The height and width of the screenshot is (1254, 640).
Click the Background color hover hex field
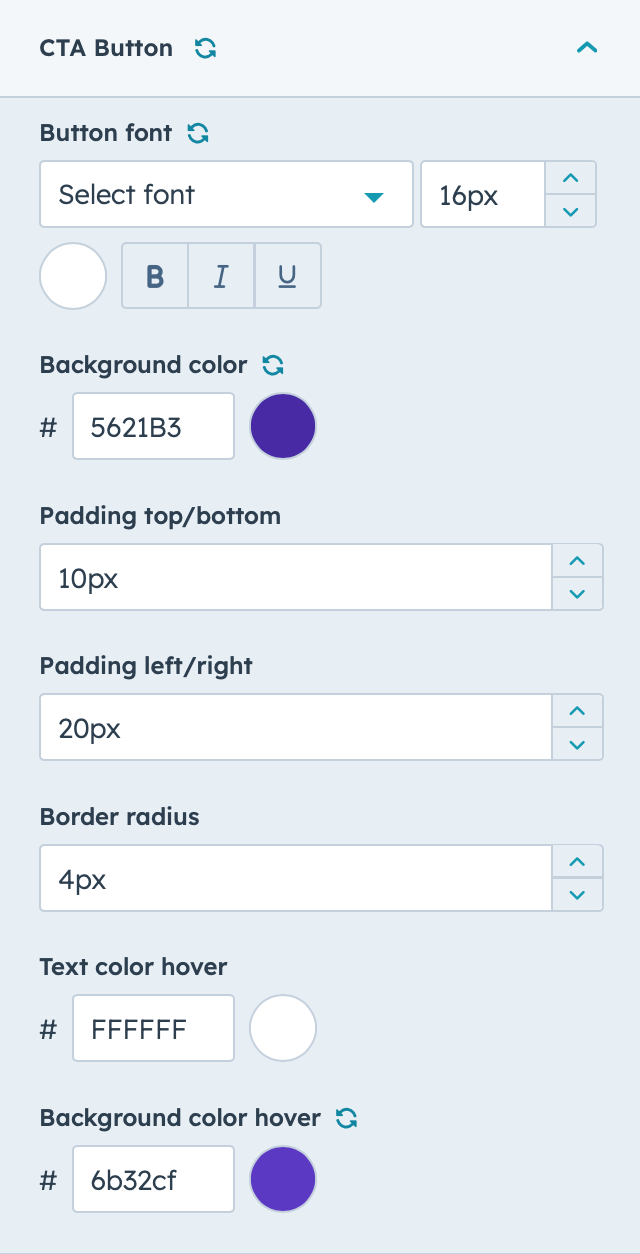coord(153,1179)
